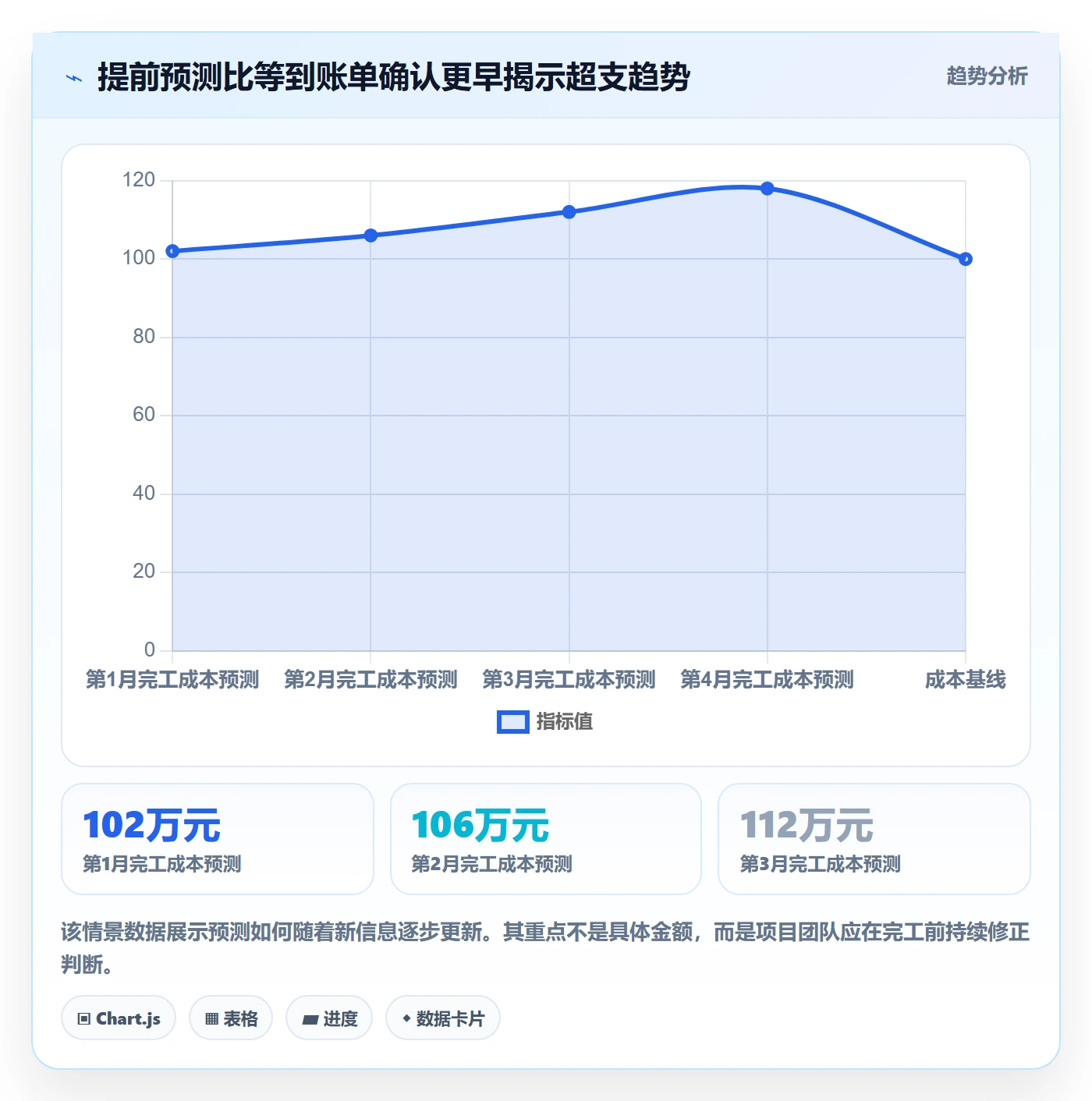Click the 112万元 value card
Image resolution: width=1092 pixels, height=1101 pixels.
click(x=874, y=839)
